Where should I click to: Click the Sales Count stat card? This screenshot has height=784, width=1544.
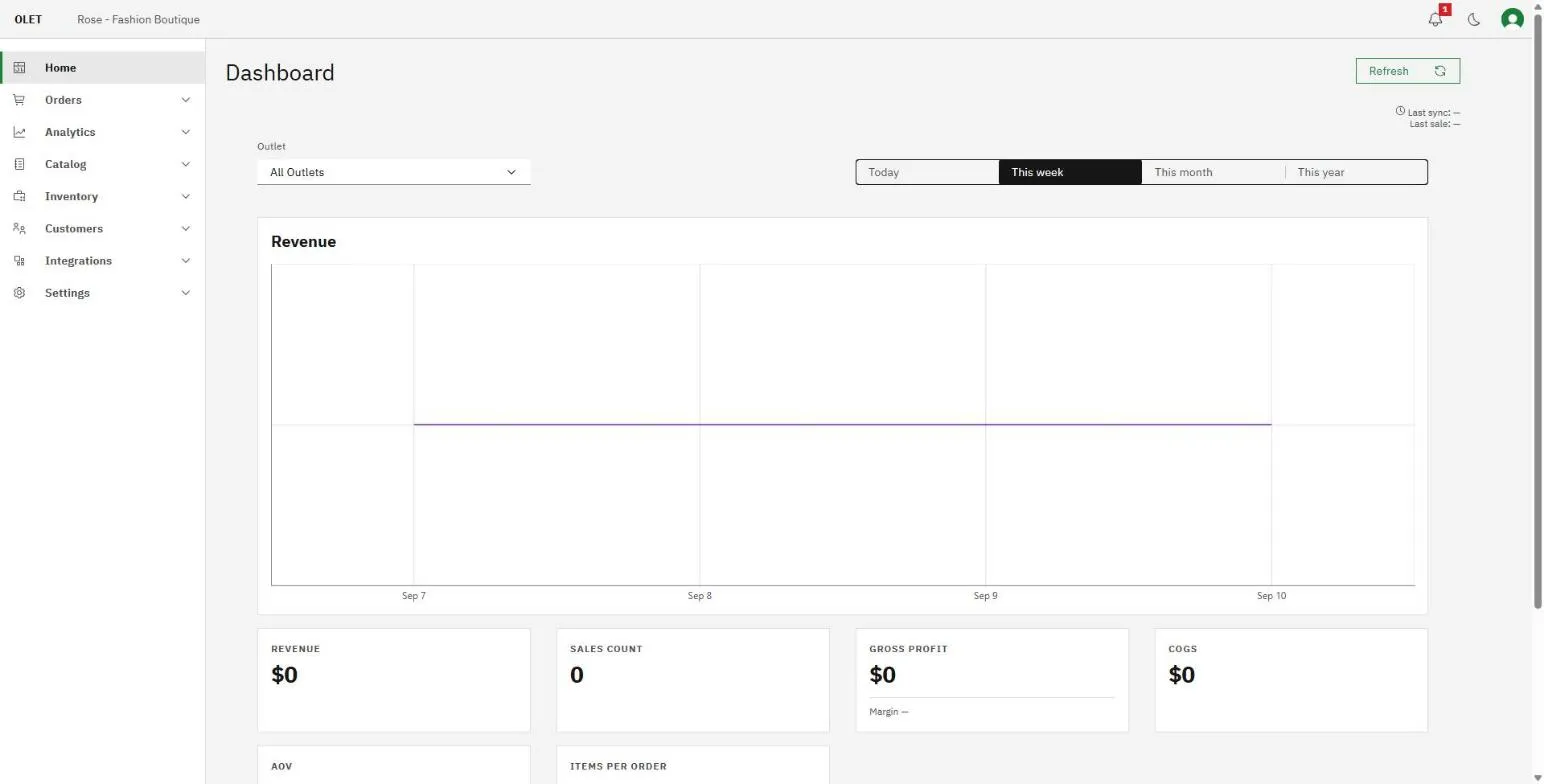(693, 680)
